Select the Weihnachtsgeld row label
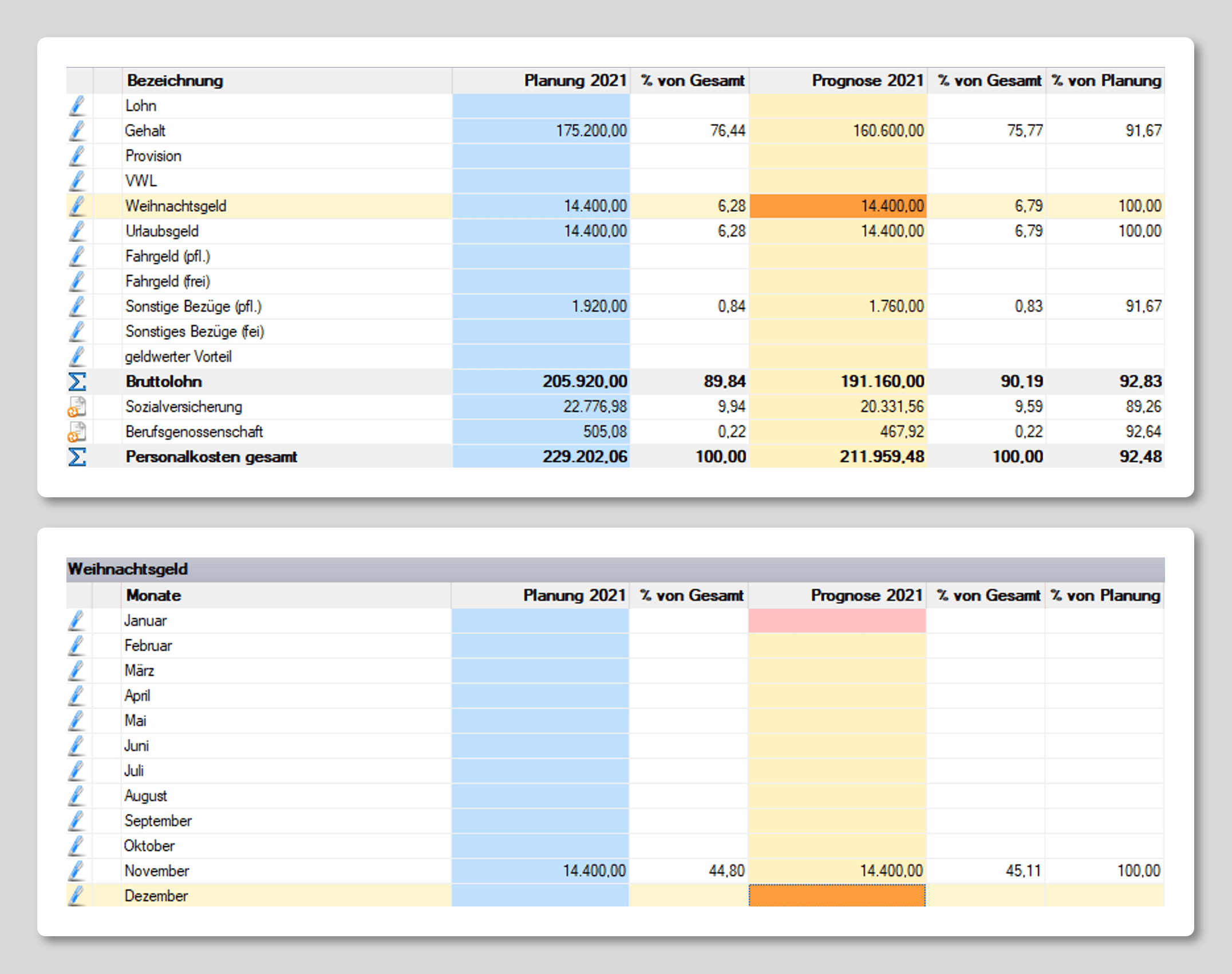 click(176, 206)
